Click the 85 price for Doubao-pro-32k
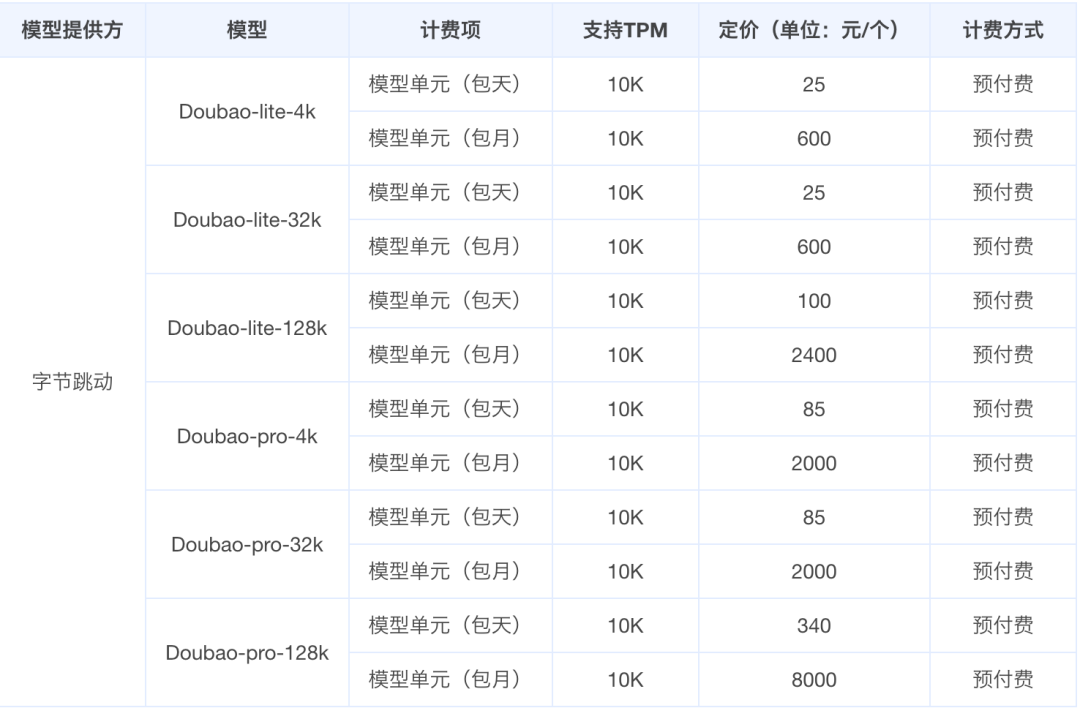 (x=813, y=517)
